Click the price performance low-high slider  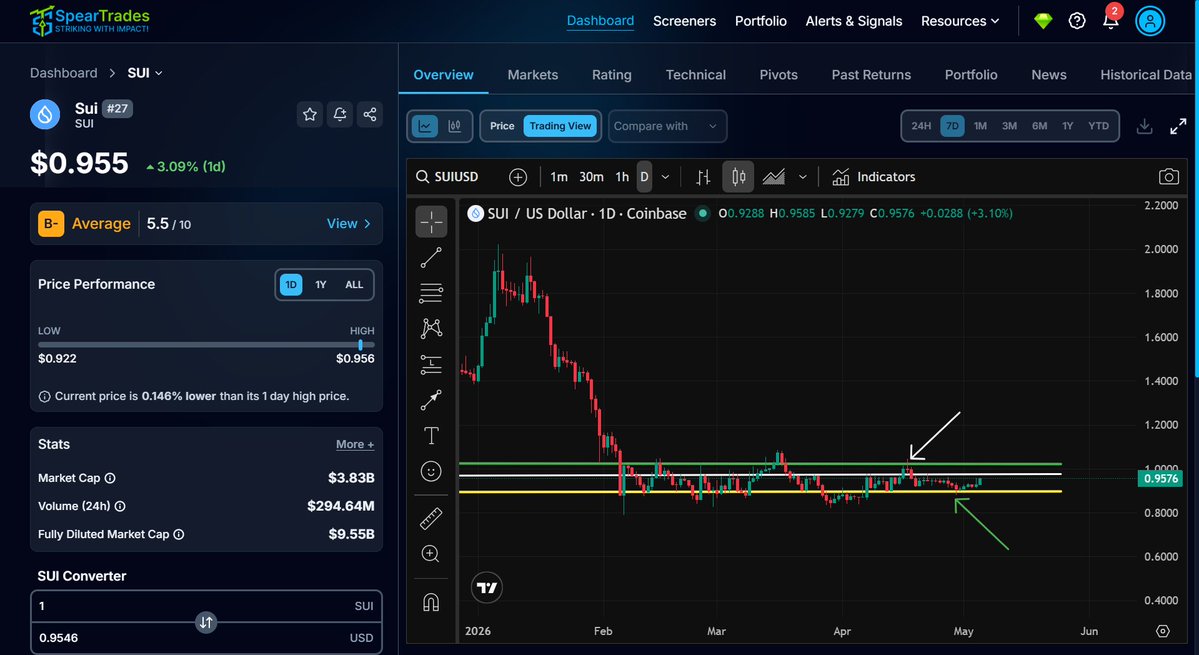pyautogui.click(x=206, y=345)
